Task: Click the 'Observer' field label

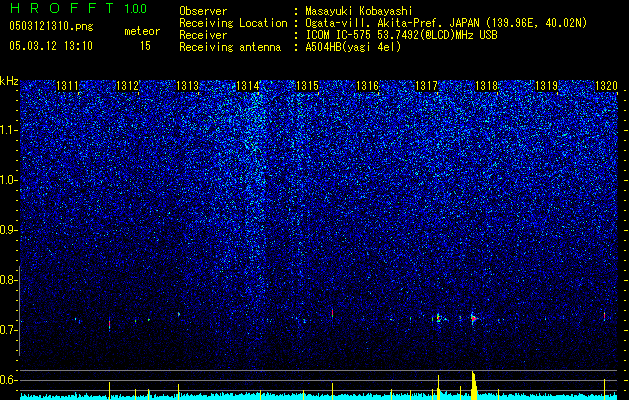Action: [x=203, y=11]
